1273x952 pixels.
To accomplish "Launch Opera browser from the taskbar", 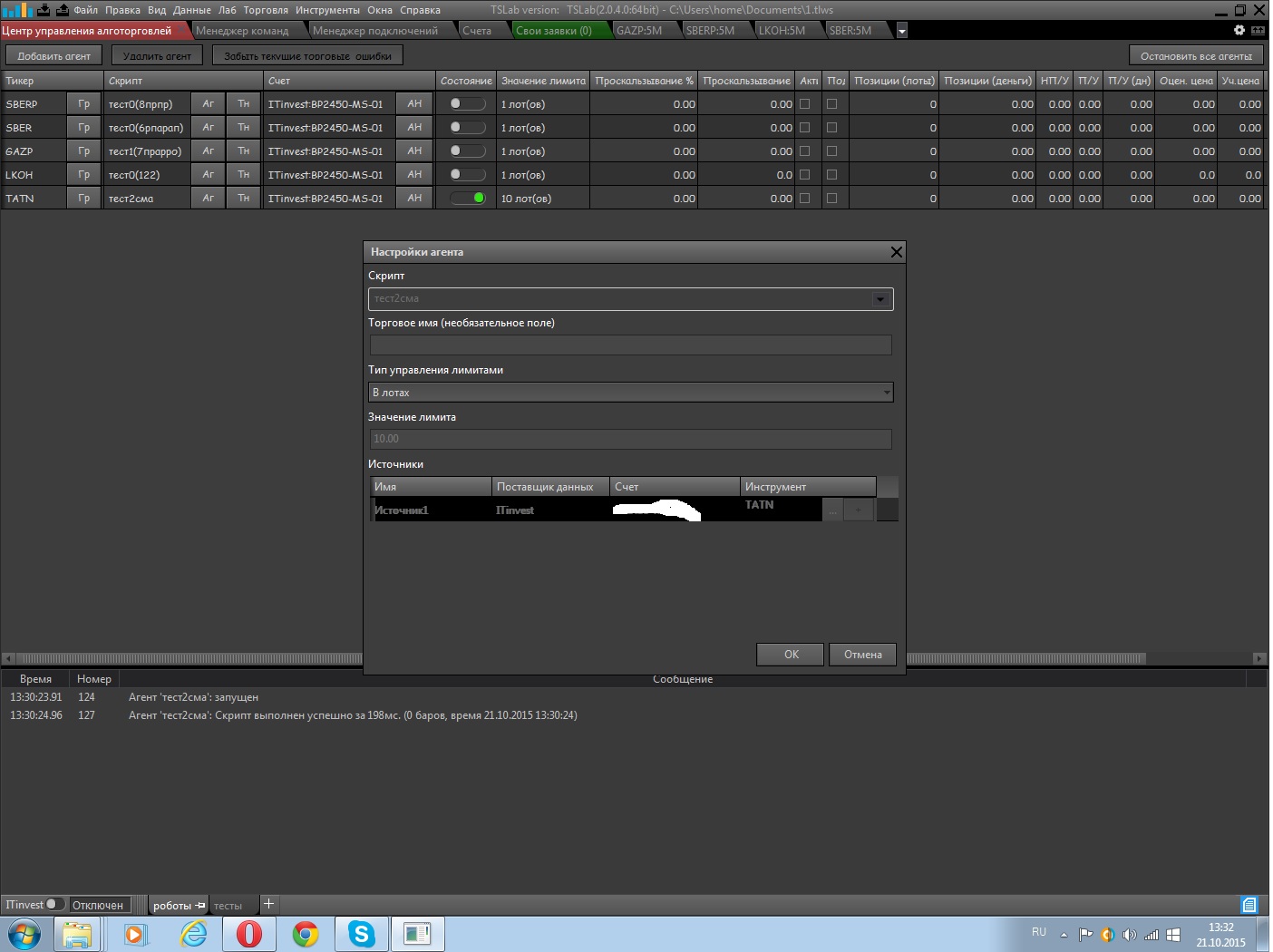I will (x=248, y=934).
